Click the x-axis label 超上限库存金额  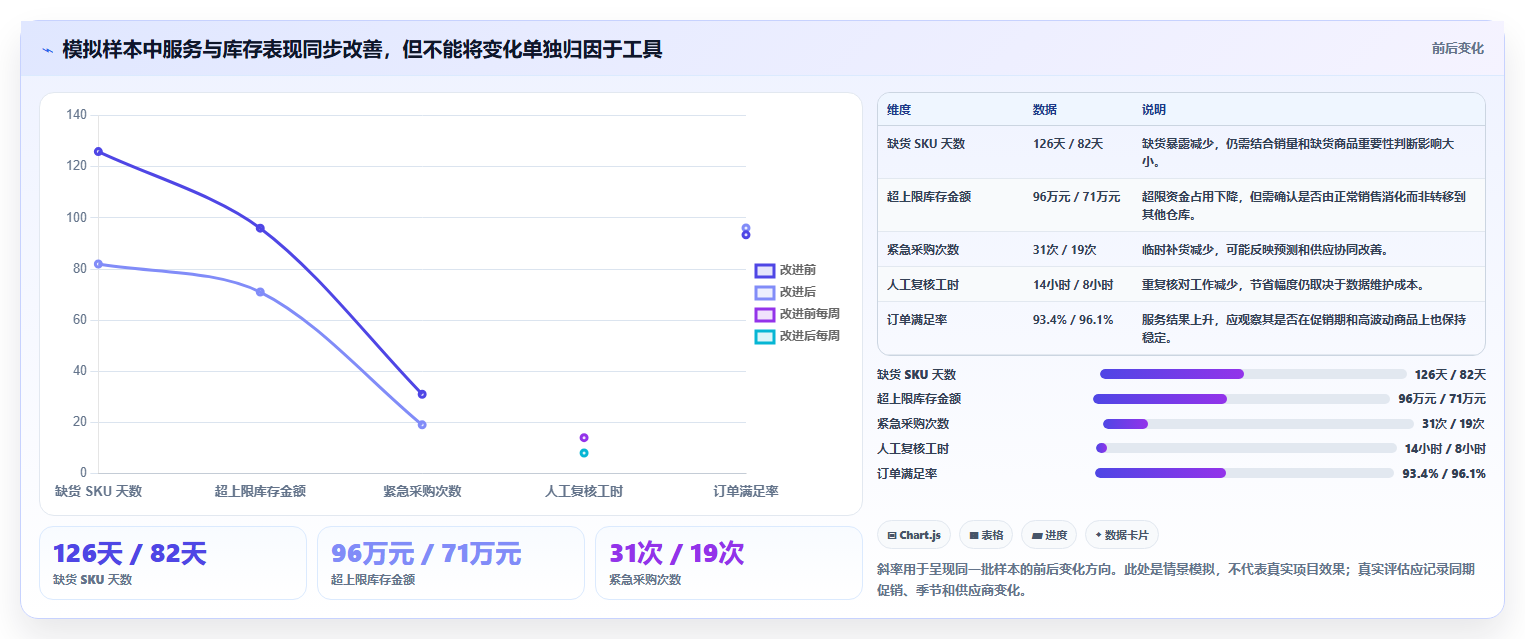(260, 491)
